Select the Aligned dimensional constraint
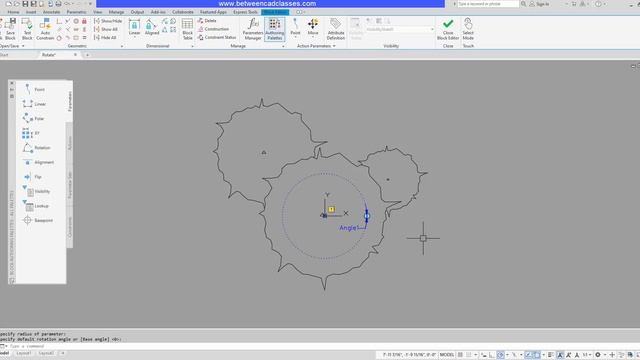 (152, 28)
